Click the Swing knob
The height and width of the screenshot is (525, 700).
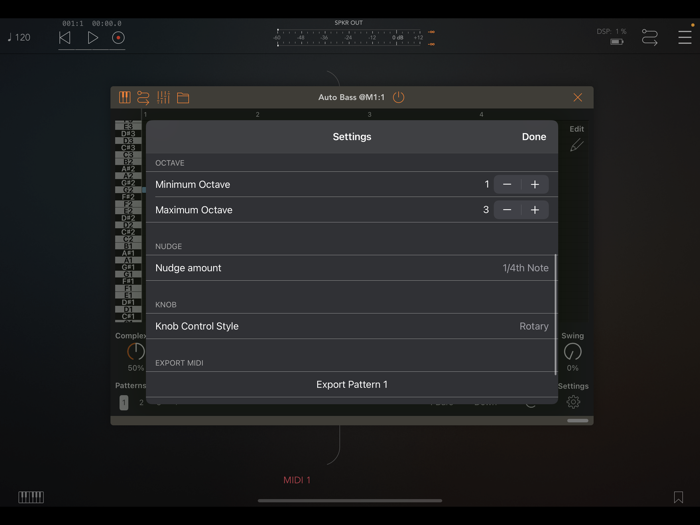click(572, 352)
